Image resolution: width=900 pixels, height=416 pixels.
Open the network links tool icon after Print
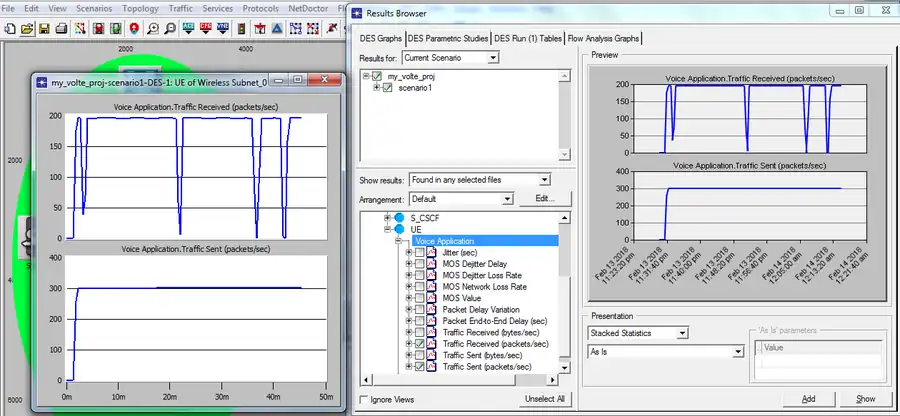(80, 28)
